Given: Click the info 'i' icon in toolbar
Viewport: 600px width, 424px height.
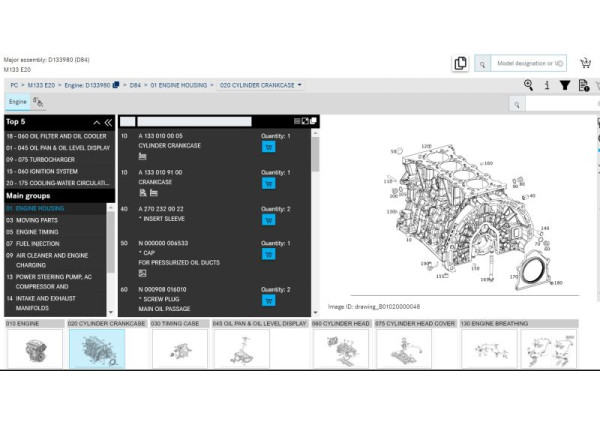Looking at the screenshot, I should click(x=547, y=86).
